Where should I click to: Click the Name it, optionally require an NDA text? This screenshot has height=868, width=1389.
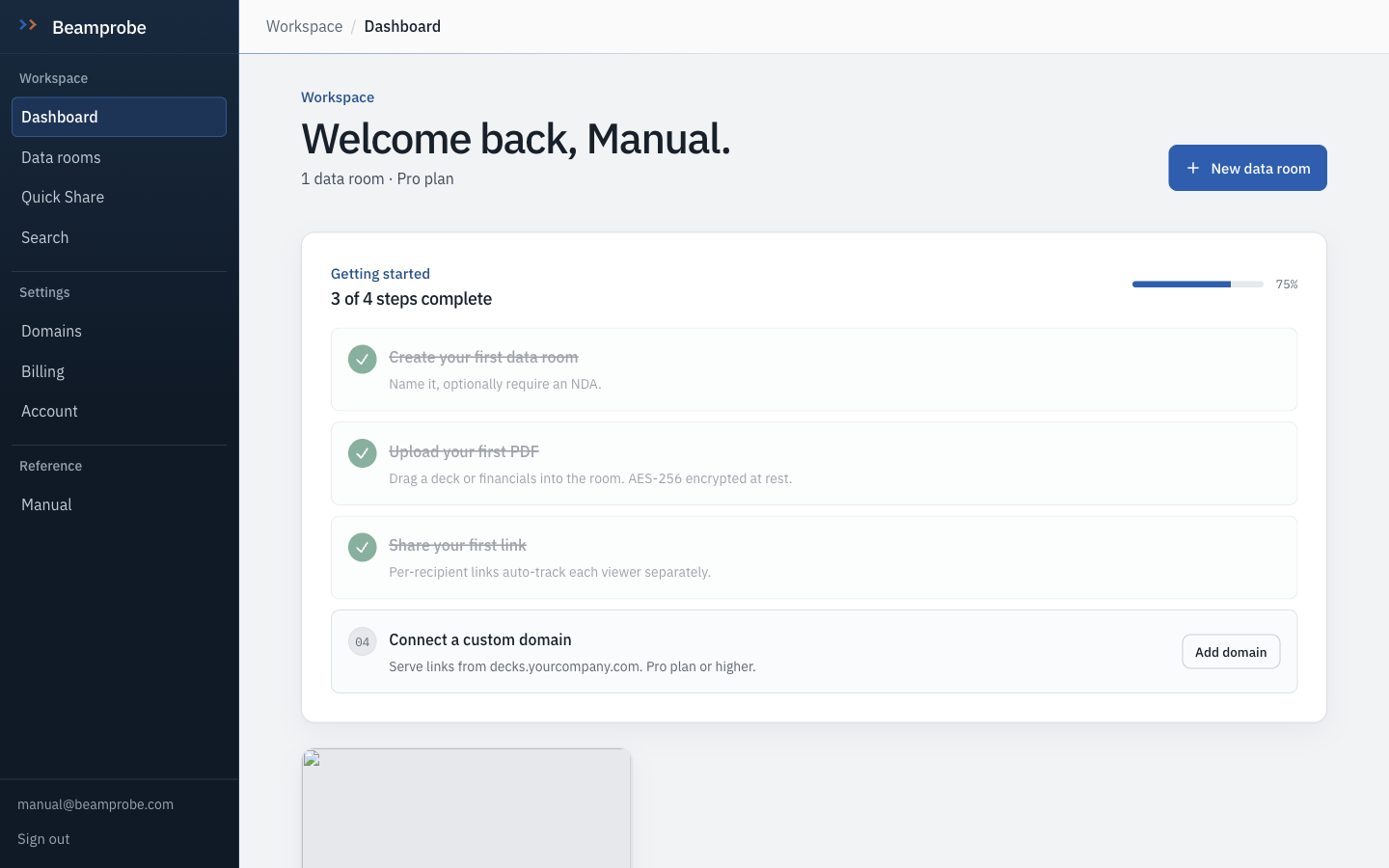(495, 384)
